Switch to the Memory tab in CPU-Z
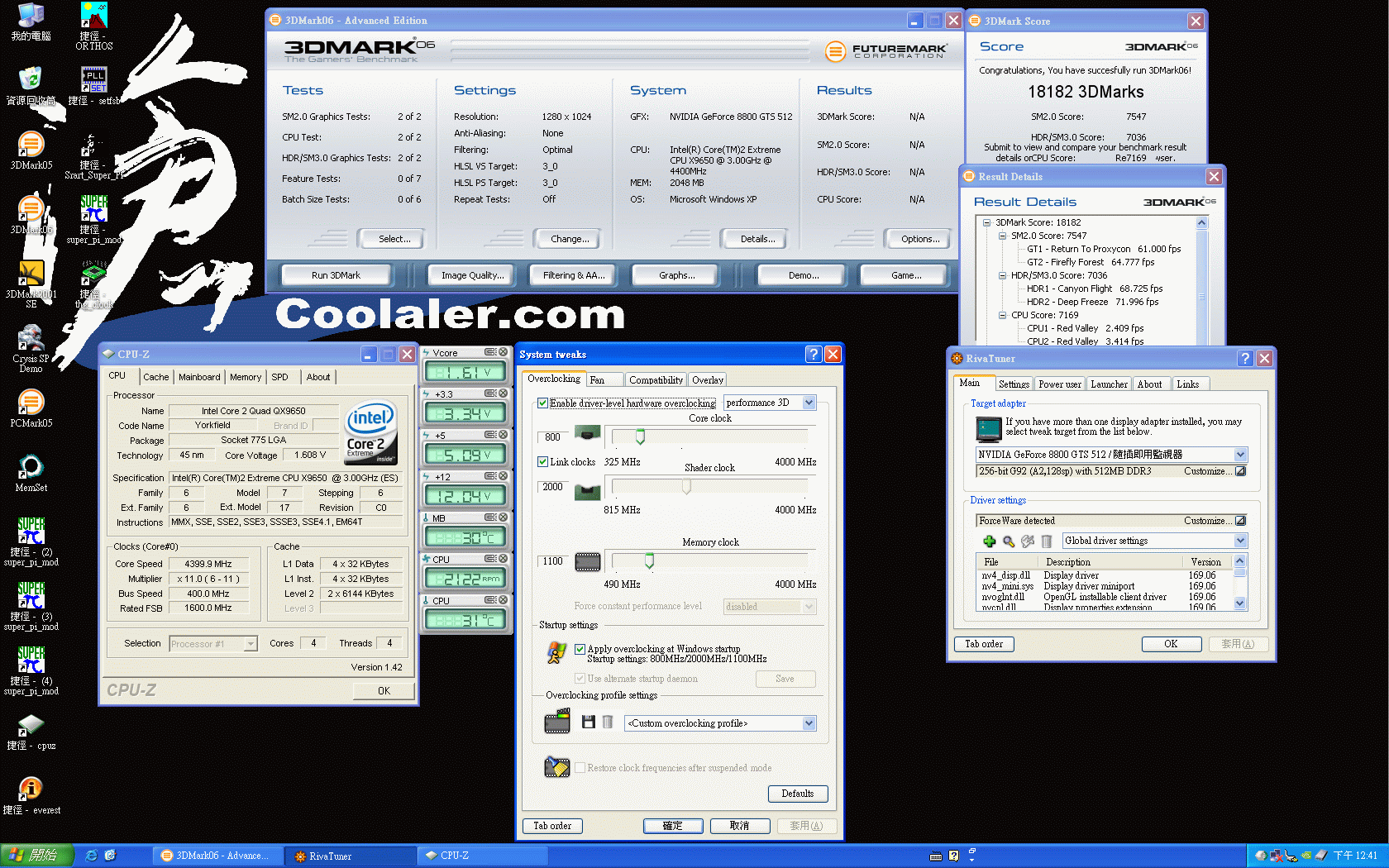1389x868 pixels. pos(246,377)
